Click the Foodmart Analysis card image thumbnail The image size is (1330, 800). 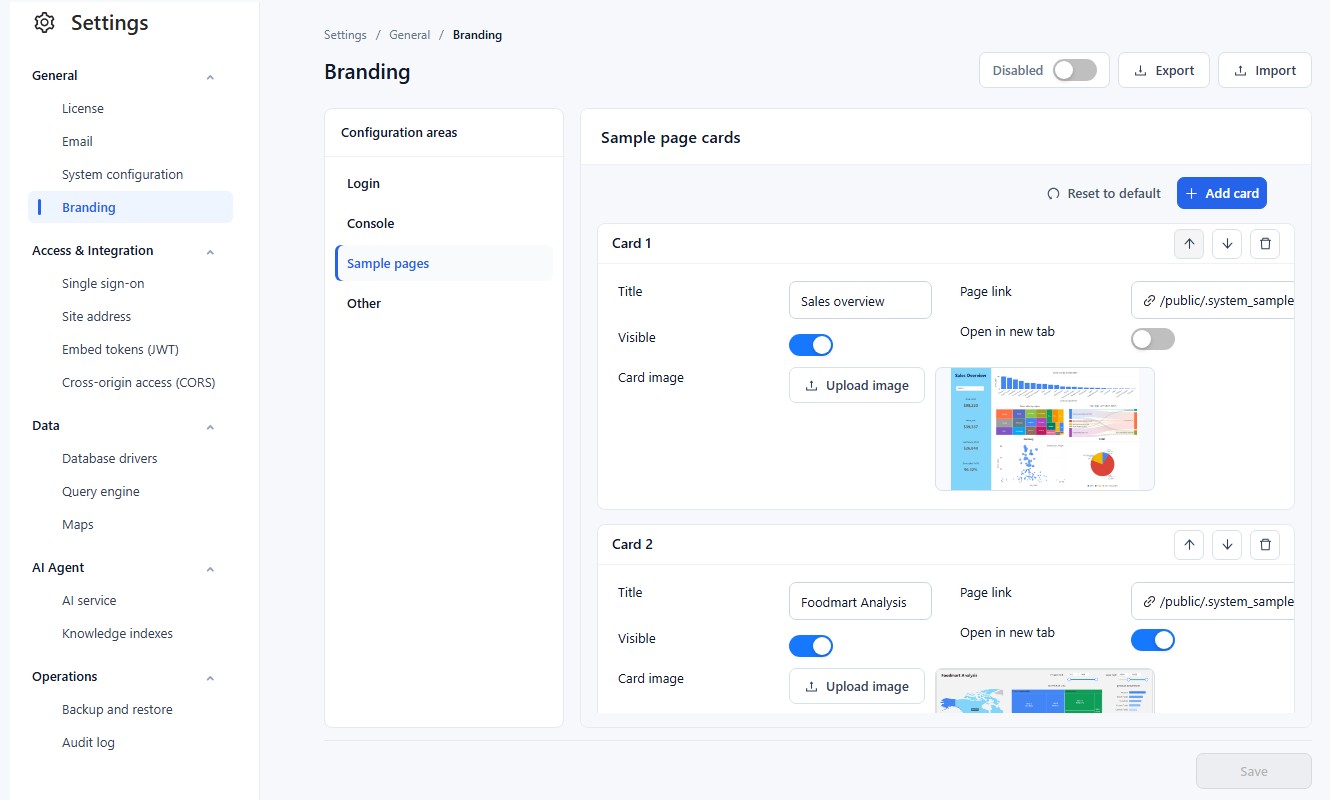[x=1045, y=690]
